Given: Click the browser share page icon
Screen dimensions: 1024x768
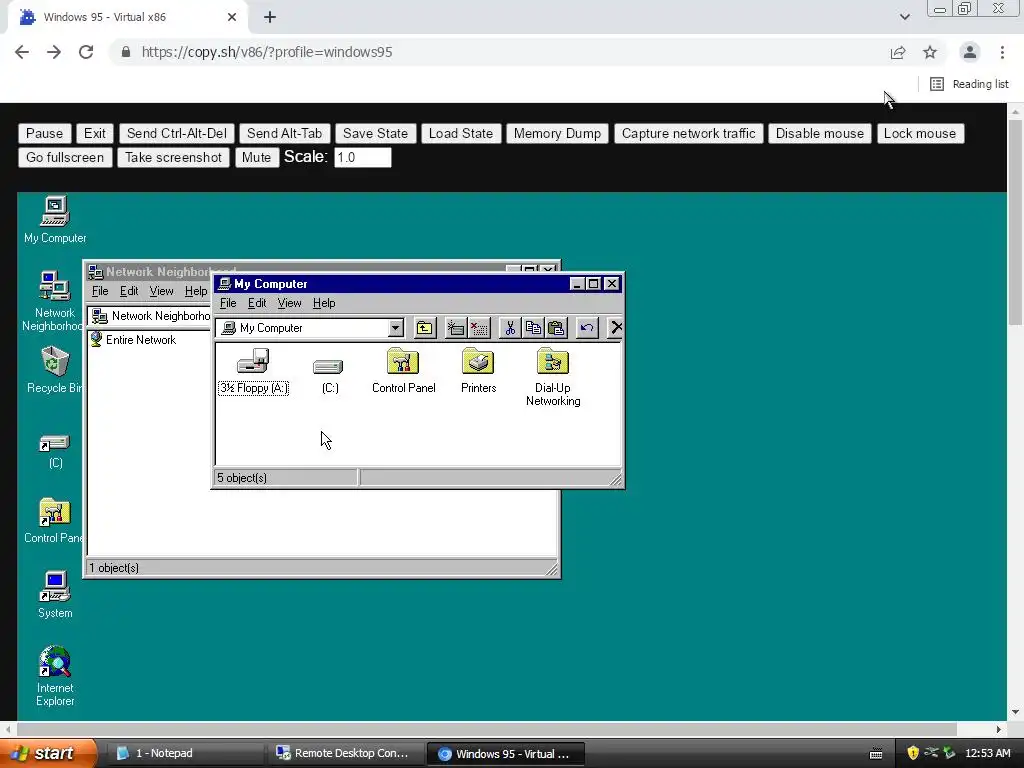Looking at the screenshot, I should (898, 52).
